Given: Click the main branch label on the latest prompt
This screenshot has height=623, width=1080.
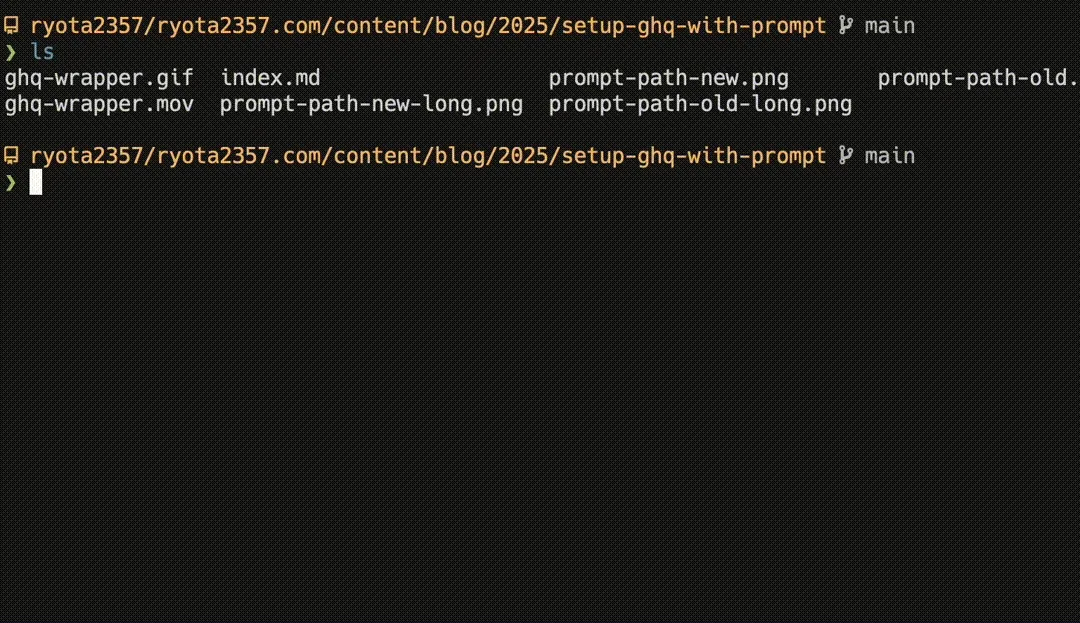Looking at the screenshot, I should [x=890, y=156].
